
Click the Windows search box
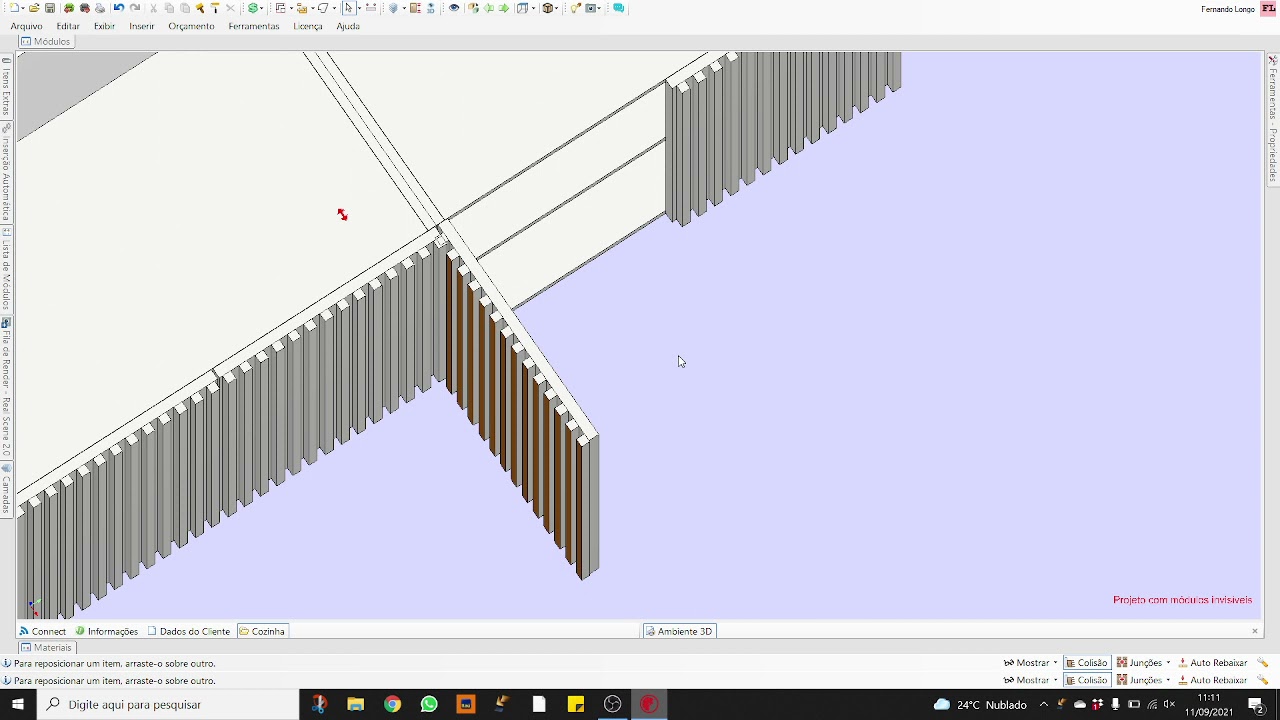(x=168, y=704)
